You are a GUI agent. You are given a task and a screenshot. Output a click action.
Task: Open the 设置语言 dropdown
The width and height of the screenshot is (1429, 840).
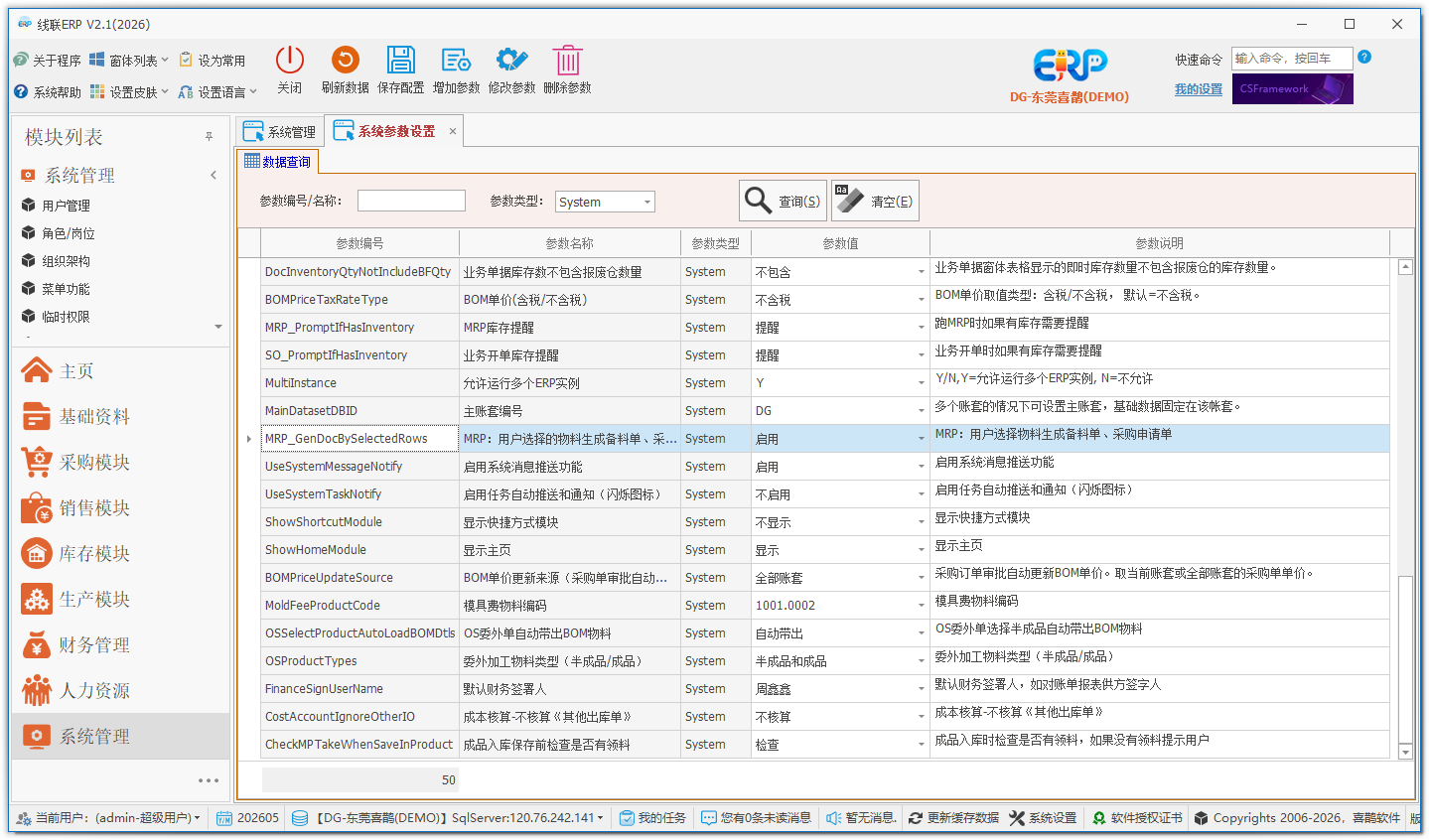point(217,91)
